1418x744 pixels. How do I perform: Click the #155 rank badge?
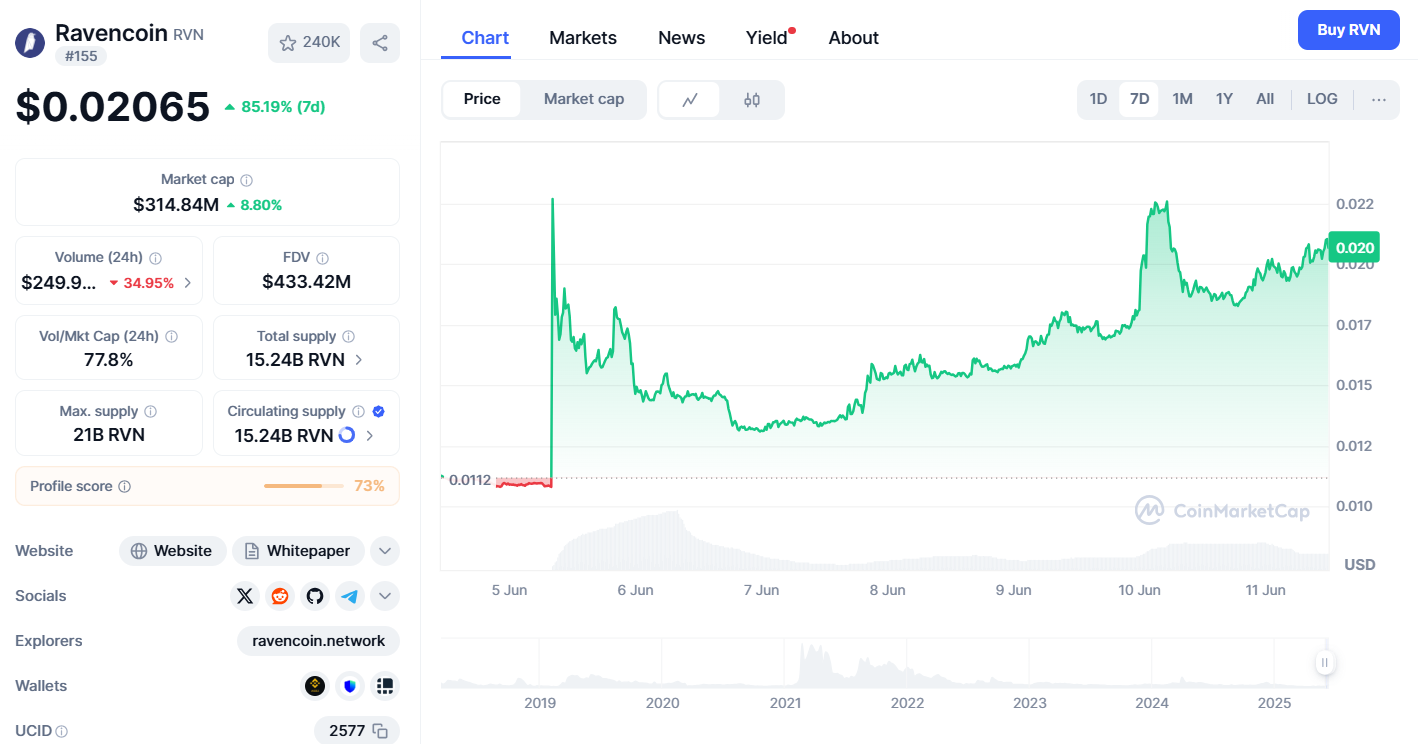click(81, 56)
